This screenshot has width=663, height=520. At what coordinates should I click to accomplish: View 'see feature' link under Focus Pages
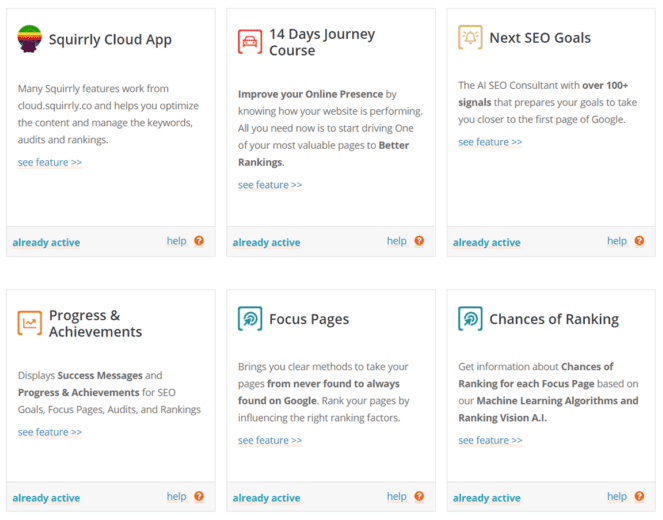[x=270, y=440]
